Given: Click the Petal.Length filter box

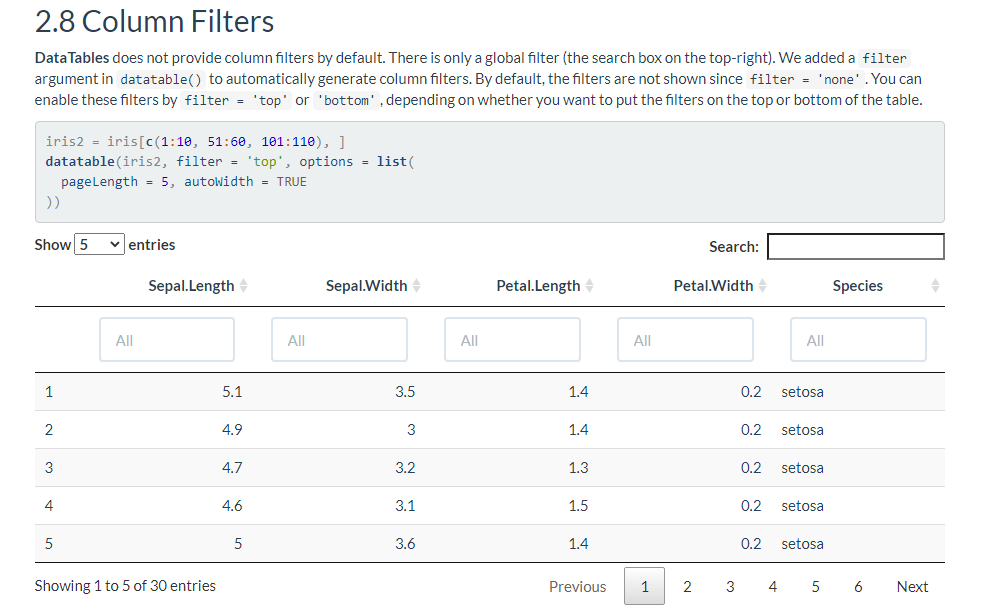Looking at the screenshot, I should 512,340.
